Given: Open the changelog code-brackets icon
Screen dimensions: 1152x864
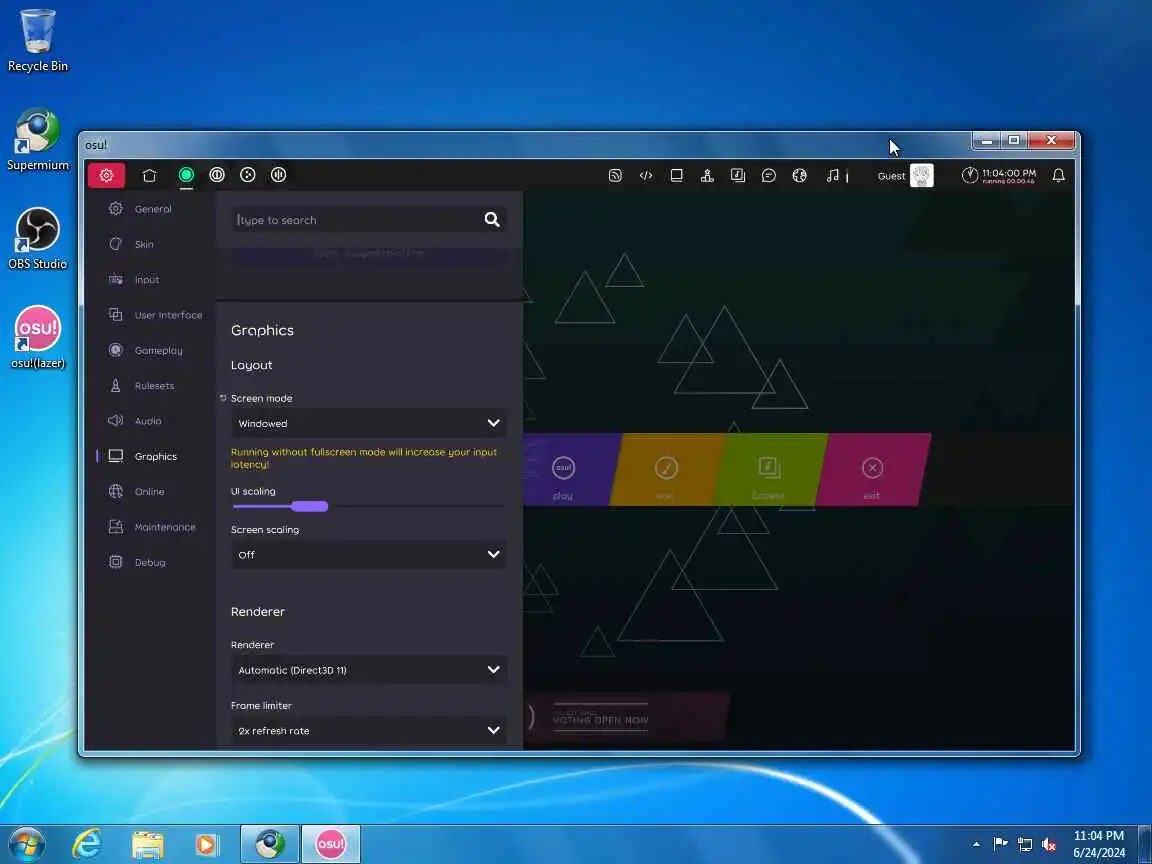Looking at the screenshot, I should point(646,176).
